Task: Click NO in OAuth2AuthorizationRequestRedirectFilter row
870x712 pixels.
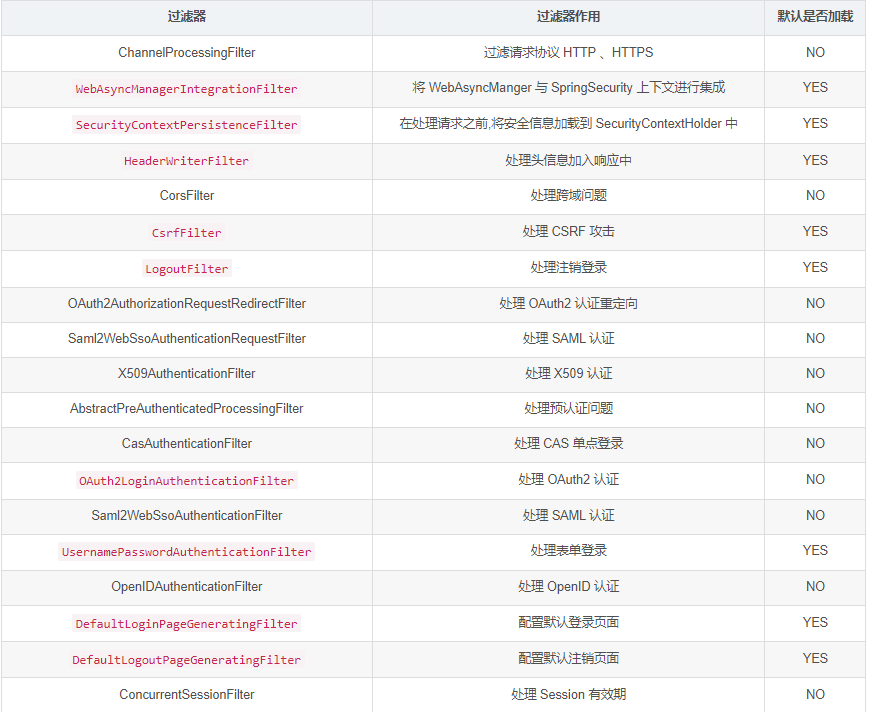Action: [815, 304]
